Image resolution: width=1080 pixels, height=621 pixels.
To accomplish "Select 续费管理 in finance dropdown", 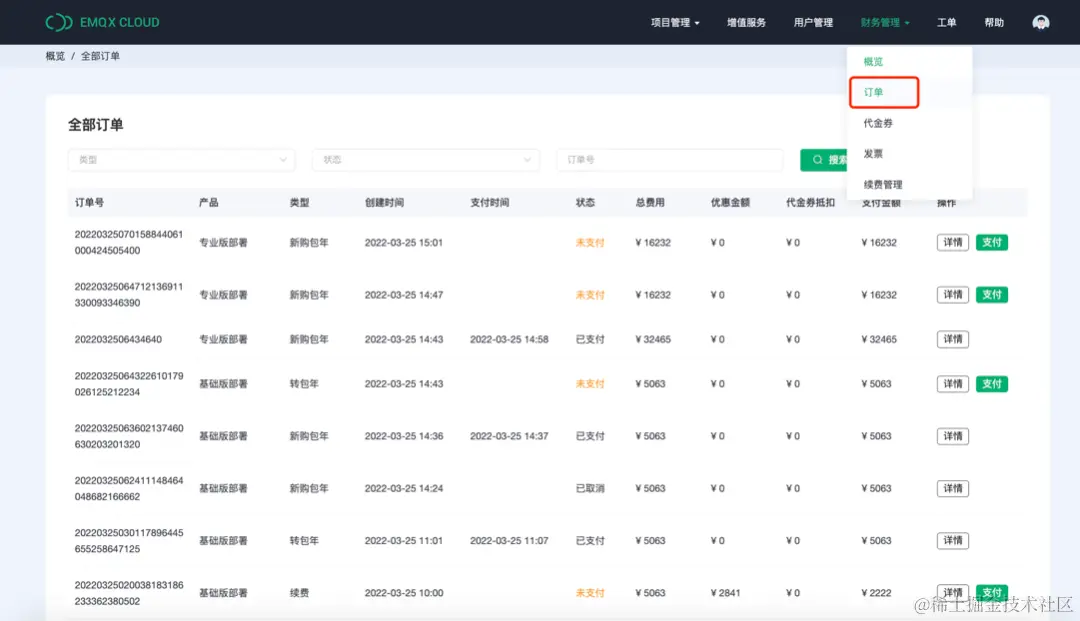I will pos(882,185).
